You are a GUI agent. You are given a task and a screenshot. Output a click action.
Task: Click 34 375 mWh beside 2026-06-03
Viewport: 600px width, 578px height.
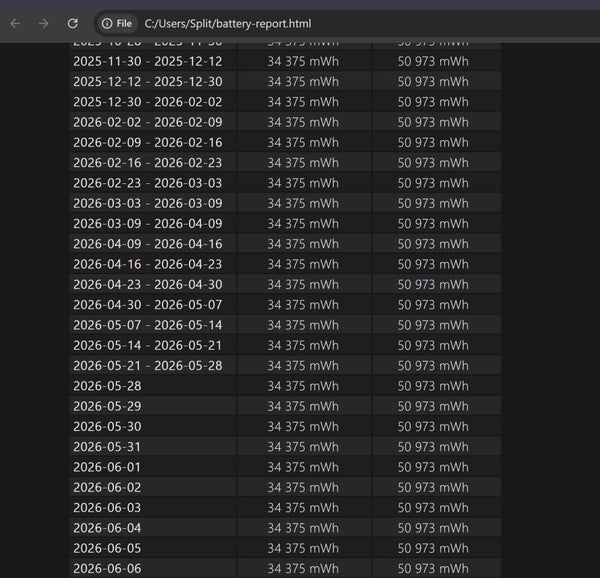coord(303,508)
